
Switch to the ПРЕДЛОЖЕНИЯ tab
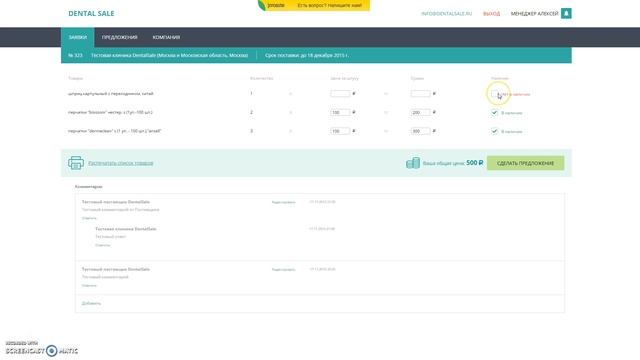coord(120,37)
